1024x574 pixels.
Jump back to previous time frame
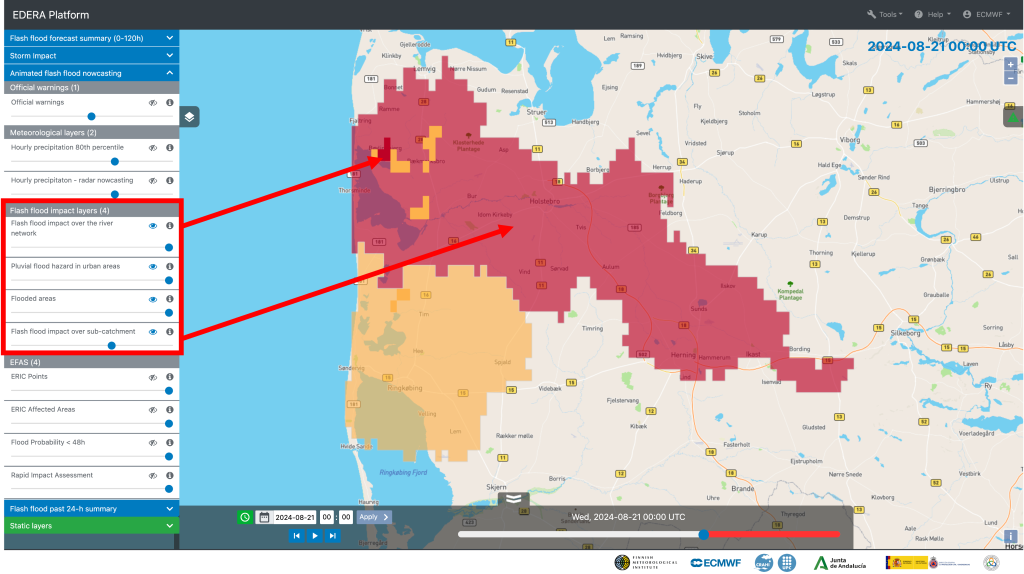pos(297,536)
